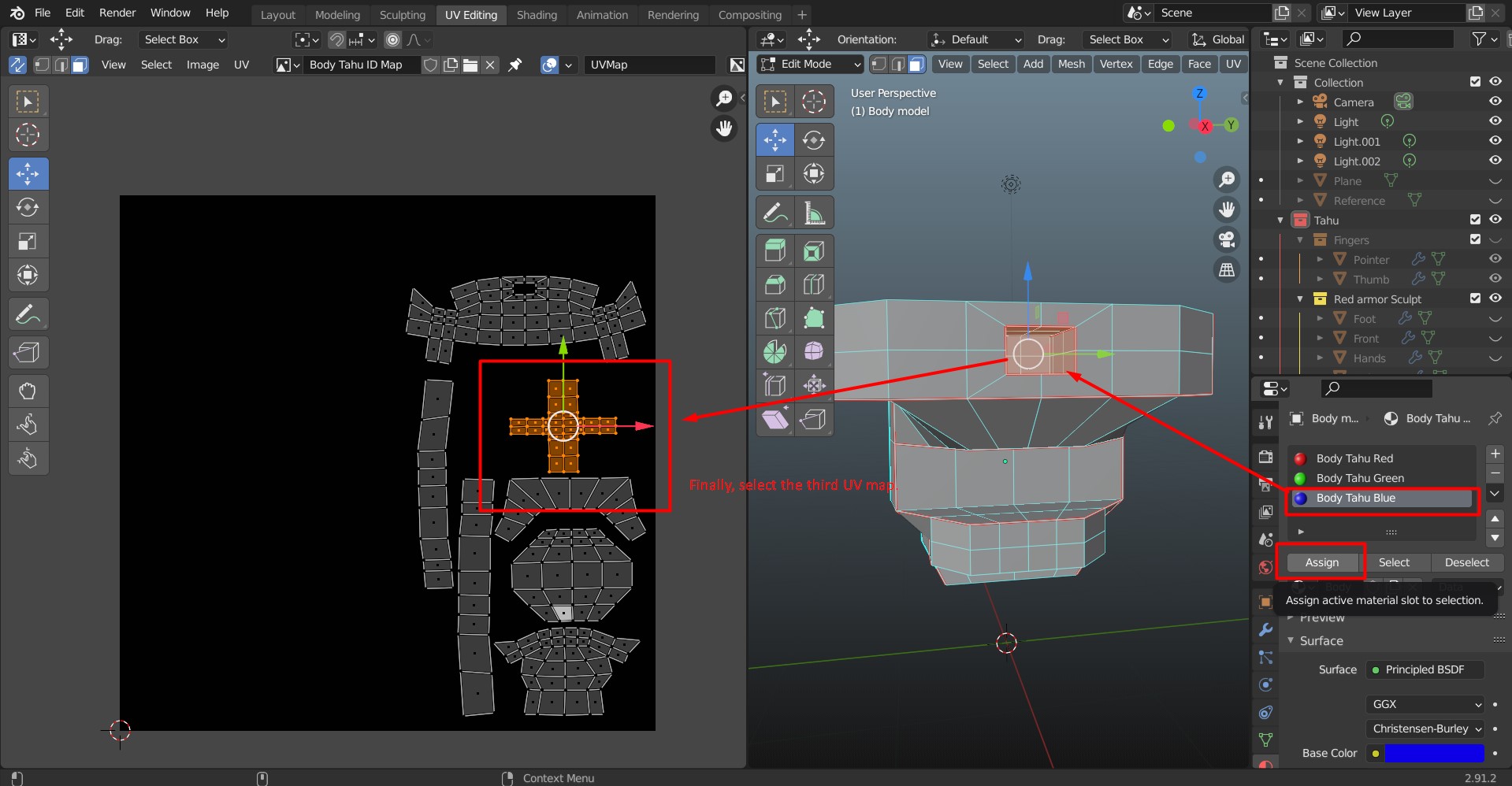Pin the Body Tahu ID Map image
The height and width of the screenshot is (786, 1512).
[515, 65]
